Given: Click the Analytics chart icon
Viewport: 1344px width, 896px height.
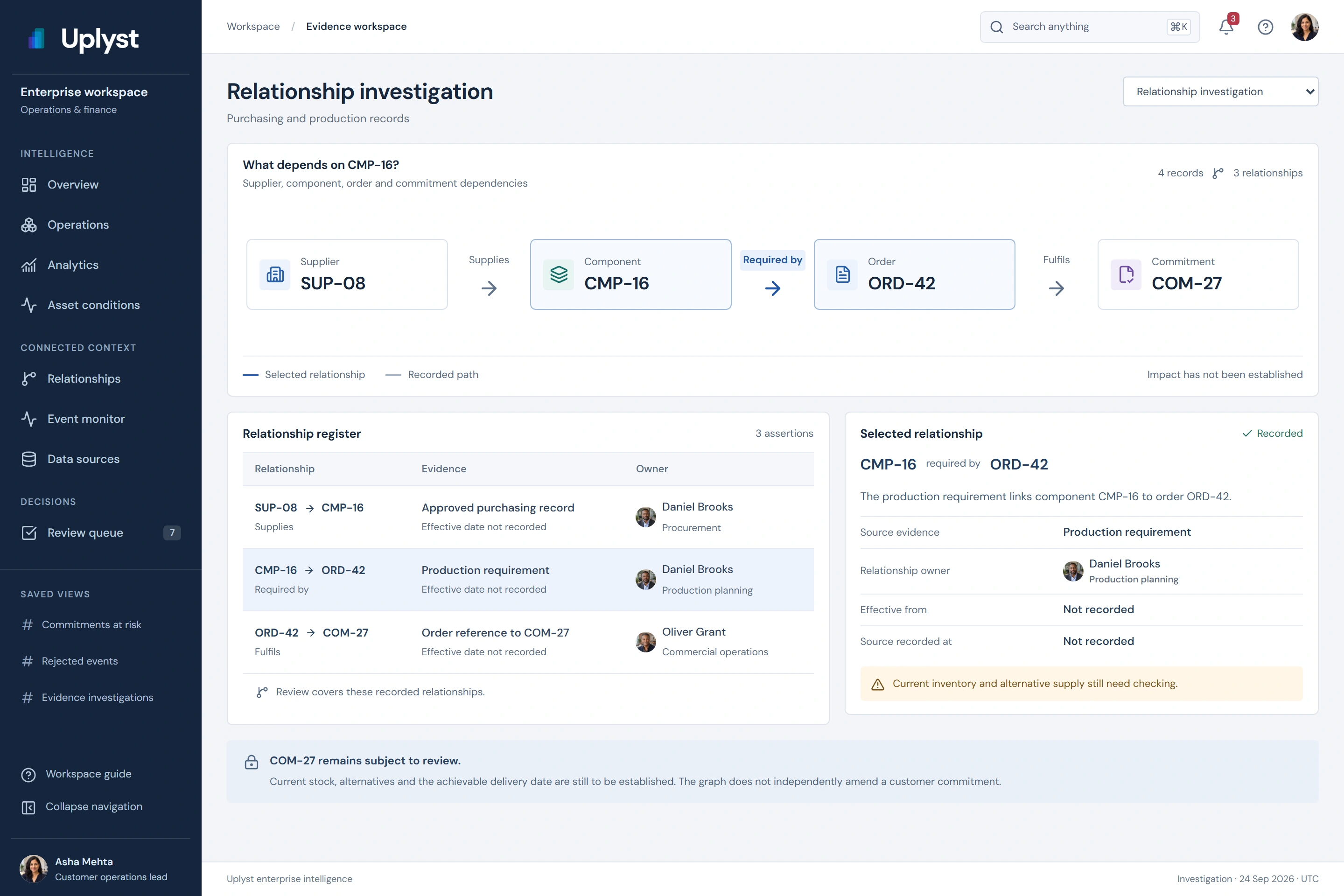Looking at the screenshot, I should point(28,265).
